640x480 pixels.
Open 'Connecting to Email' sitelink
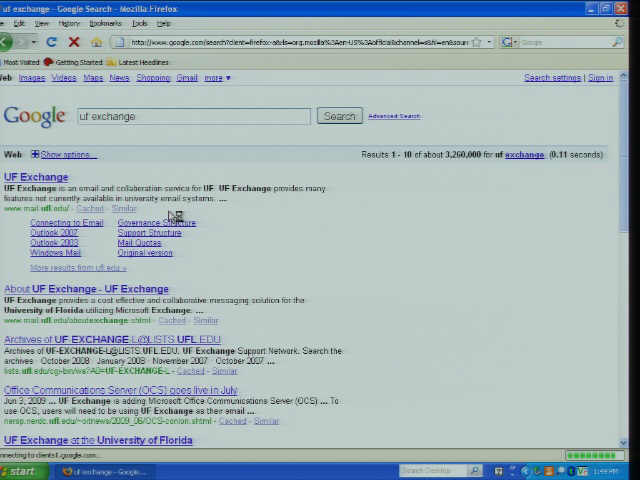pyautogui.click(x=67, y=223)
